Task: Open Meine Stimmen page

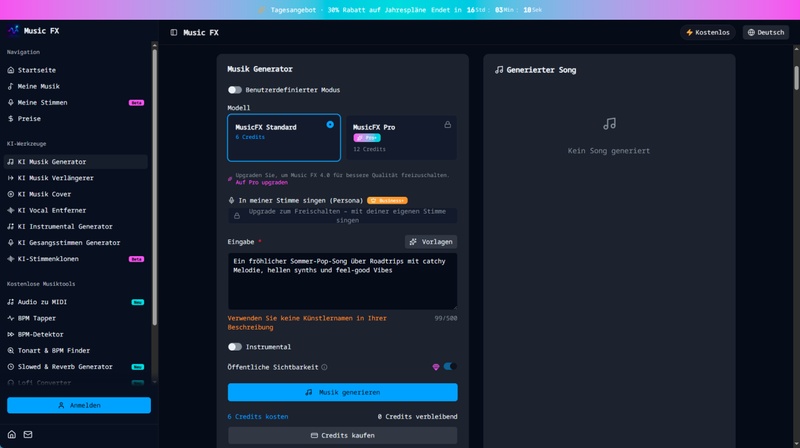Action: click(x=76, y=103)
